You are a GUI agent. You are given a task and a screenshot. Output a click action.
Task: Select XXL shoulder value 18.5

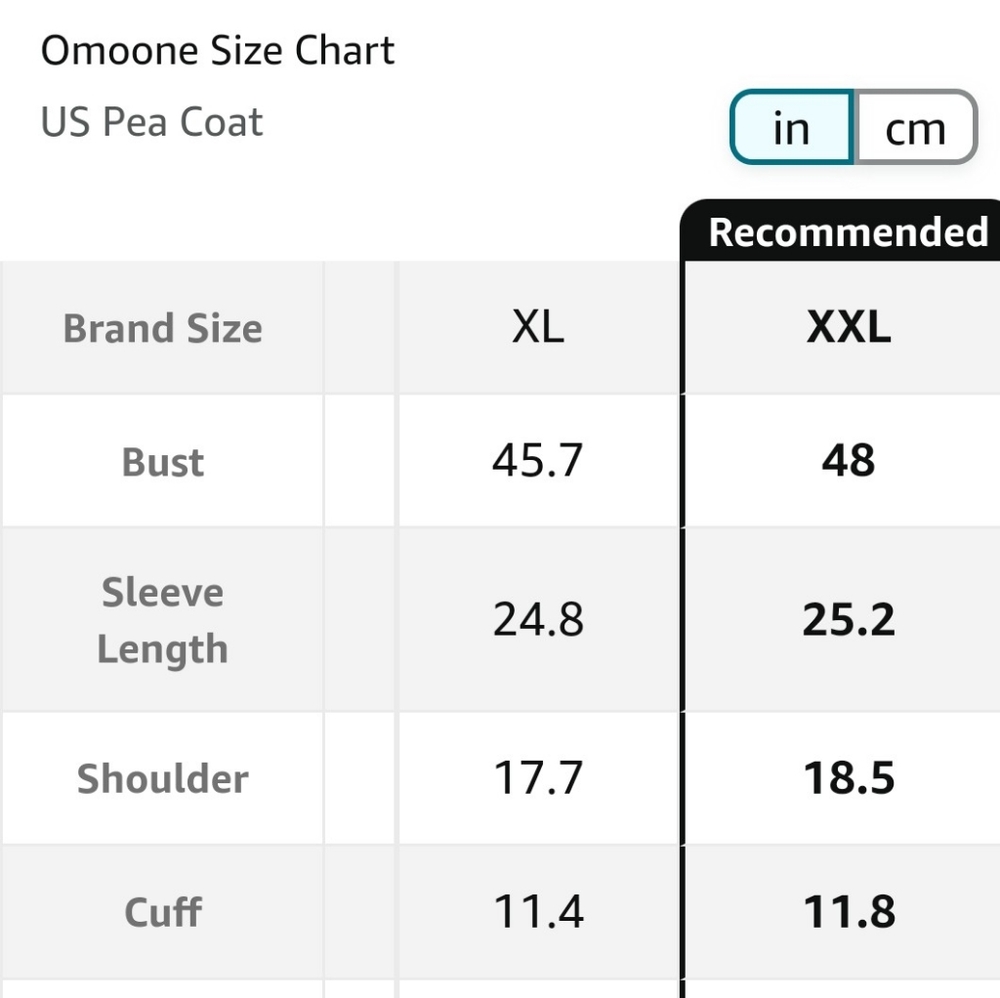coord(848,778)
